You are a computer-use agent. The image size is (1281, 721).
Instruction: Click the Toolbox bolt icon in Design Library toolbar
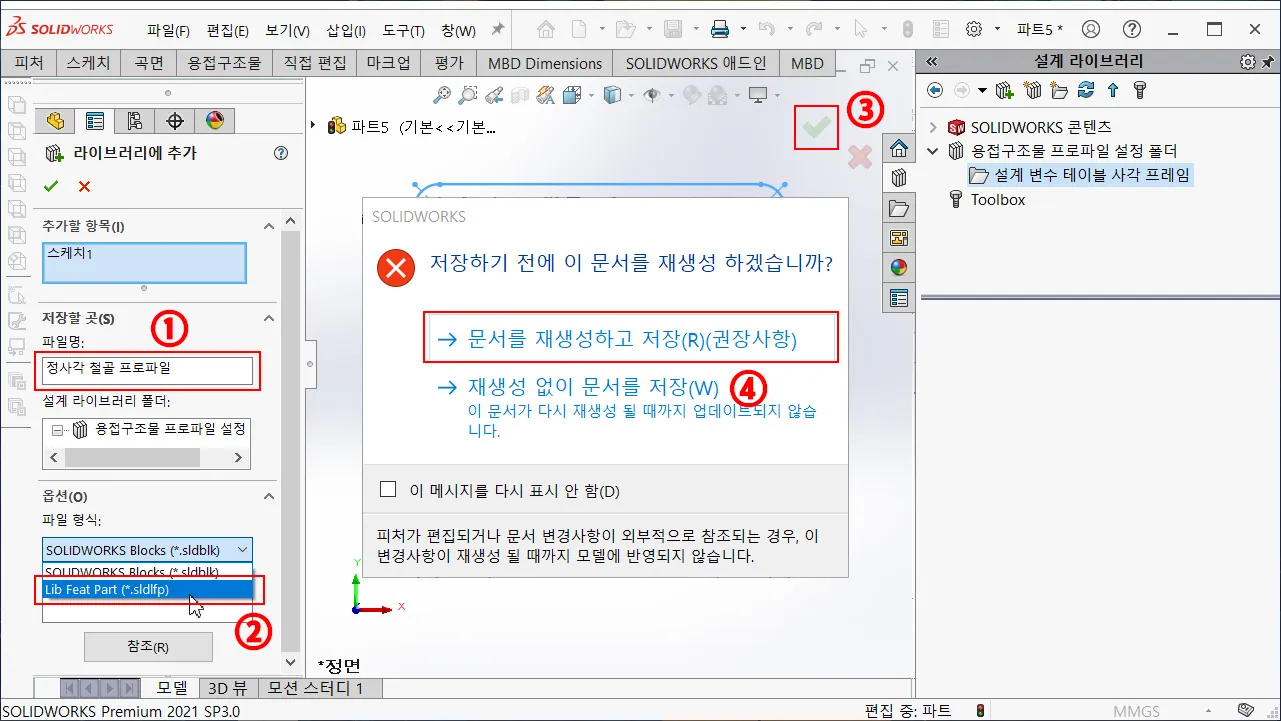pyautogui.click(x=1138, y=90)
